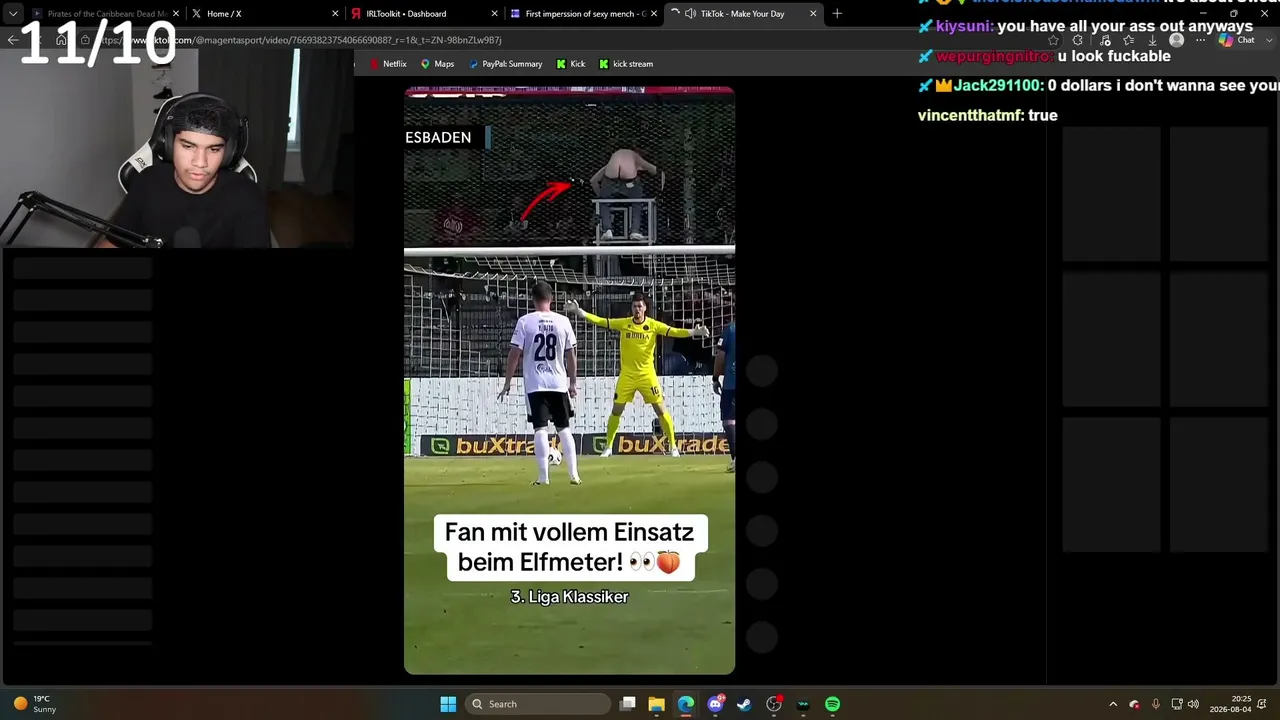The height and width of the screenshot is (720, 1280).
Task: Open the circular app with red notification badge
Action: pyautogui.click(x=774, y=704)
